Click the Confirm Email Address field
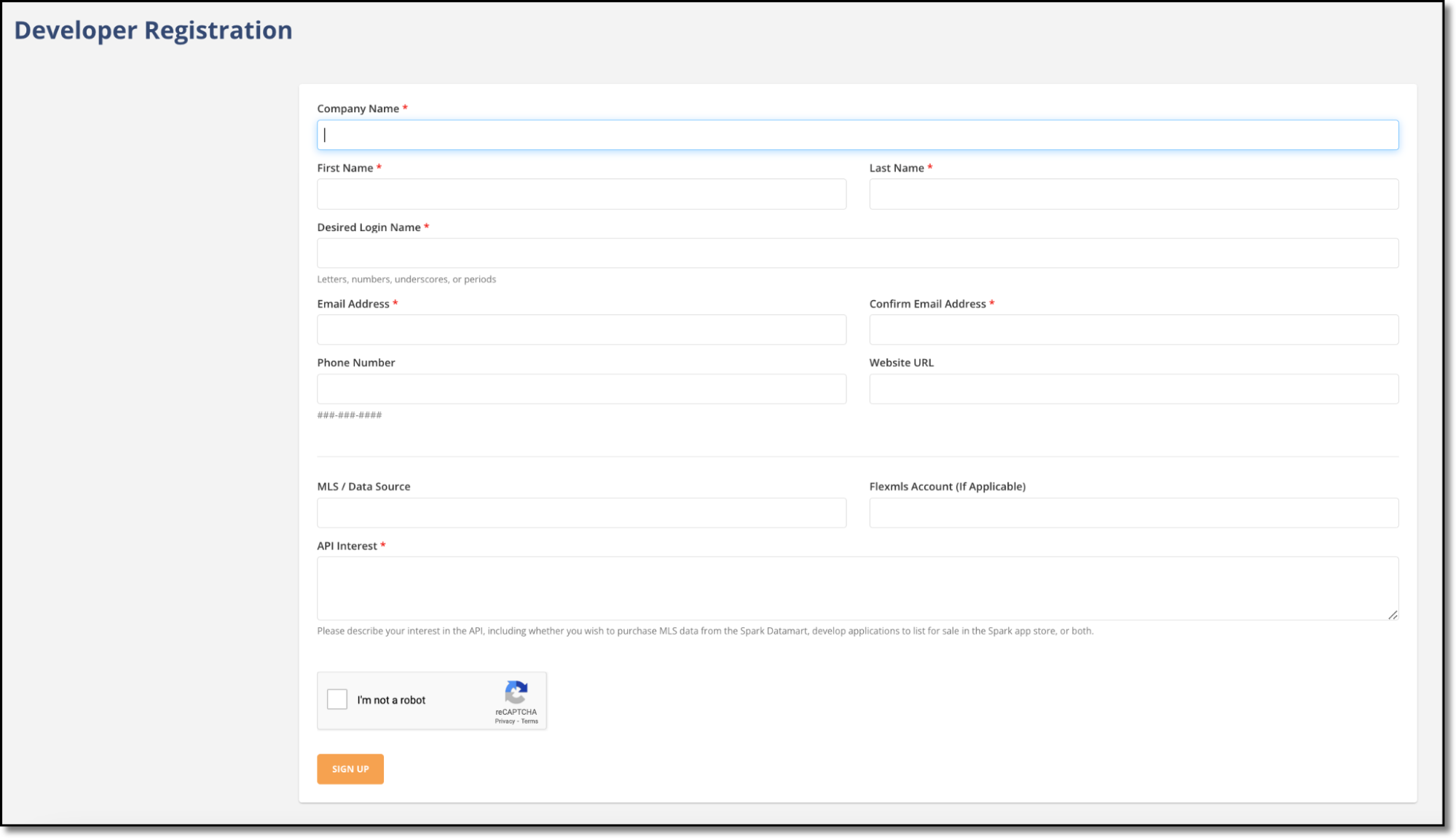The width and height of the screenshot is (1456, 838). coord(1133,329)
